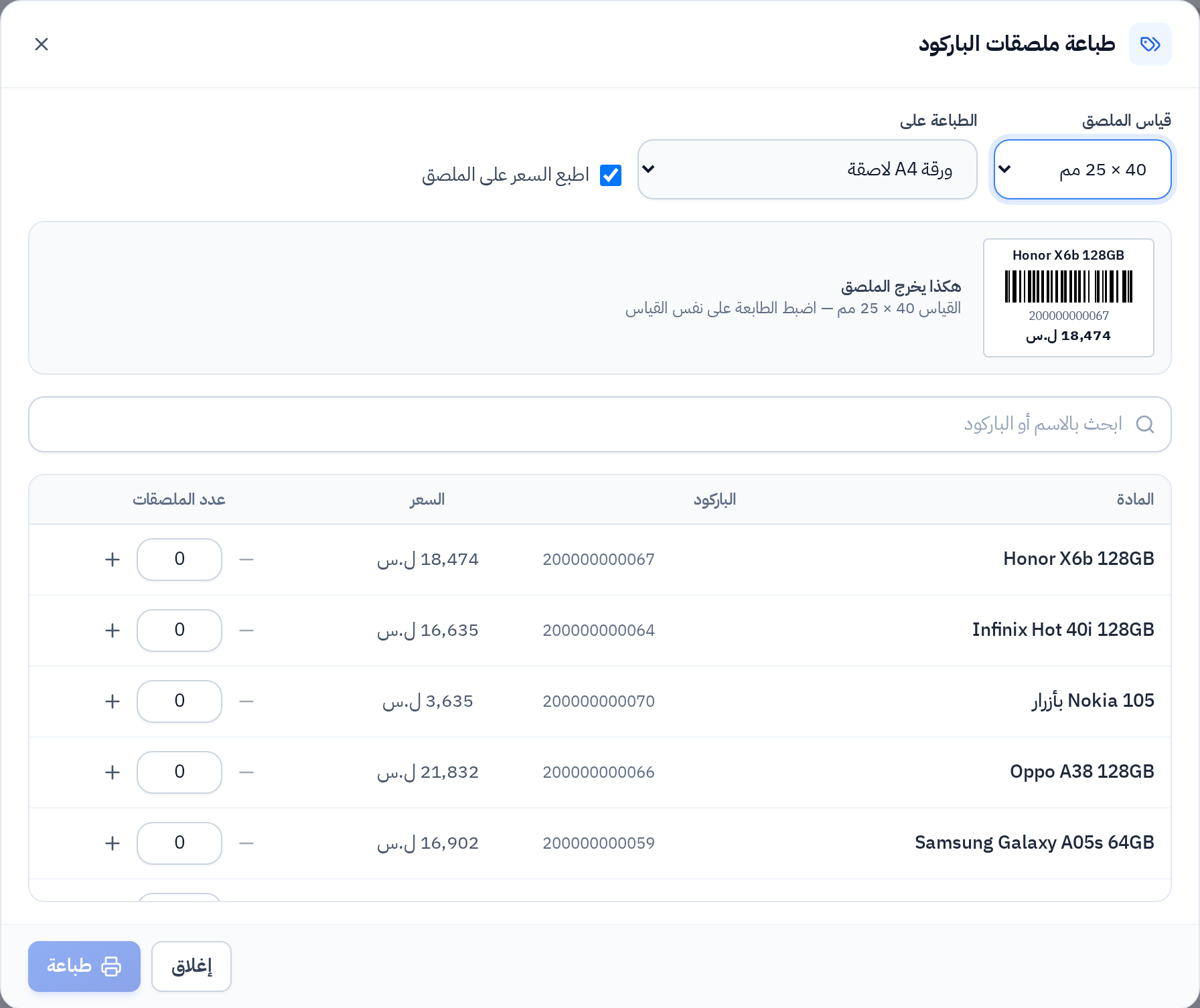The image size is (1200, 1008).
Task: Decrease label count for Honor X6b 128GB
Action: (x=246, y=560)
